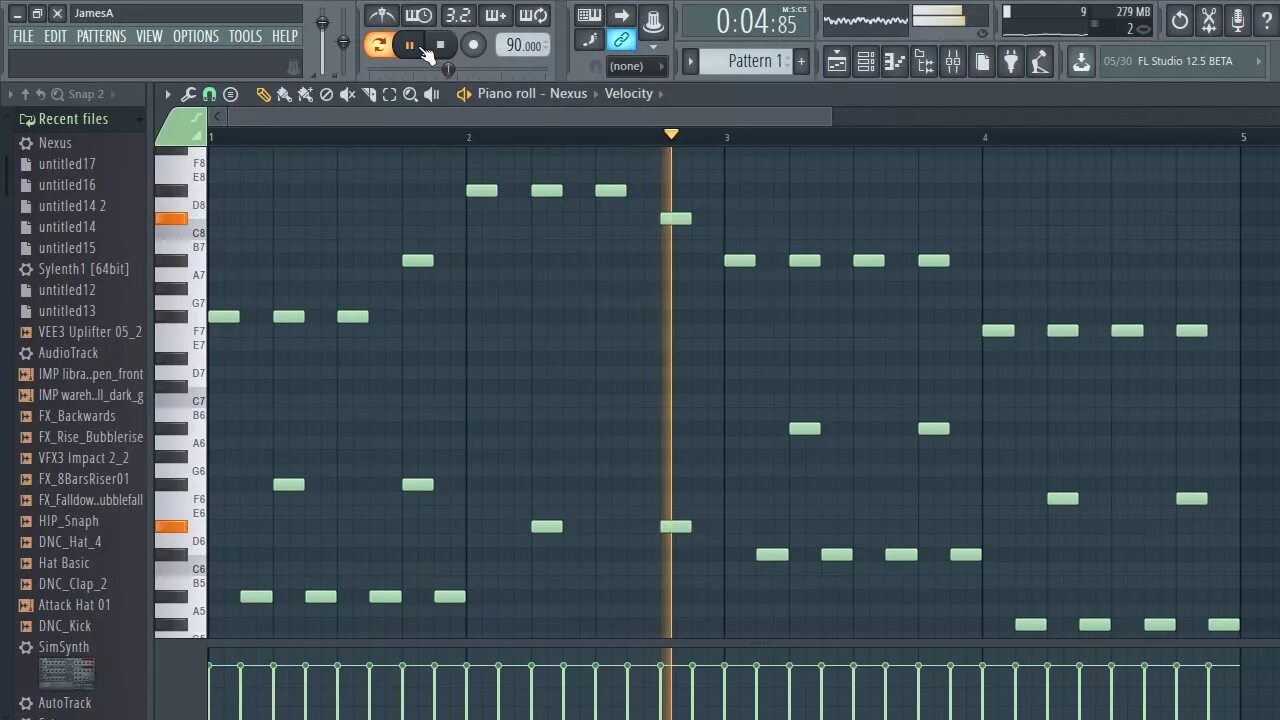1280x720 pixels.
Task: Toggle the metronome button
Action: pyautogui.click(x=381, y=15)
